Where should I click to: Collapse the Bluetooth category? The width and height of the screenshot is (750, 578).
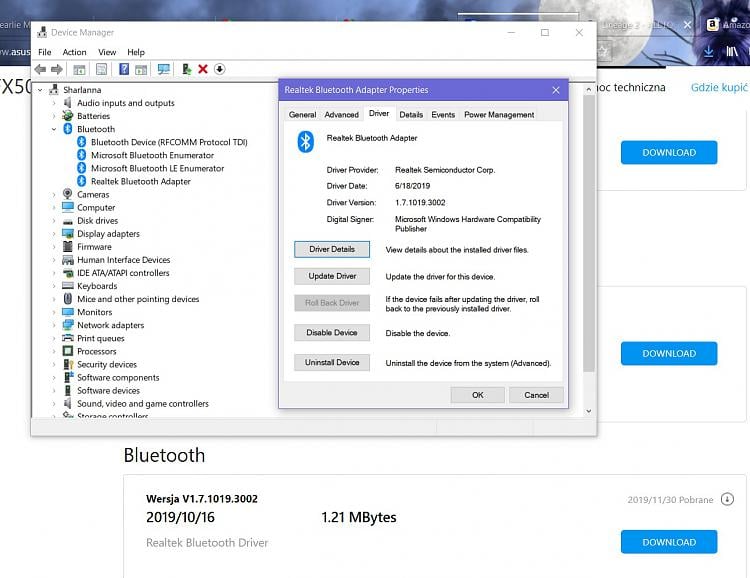coord(54,129)
